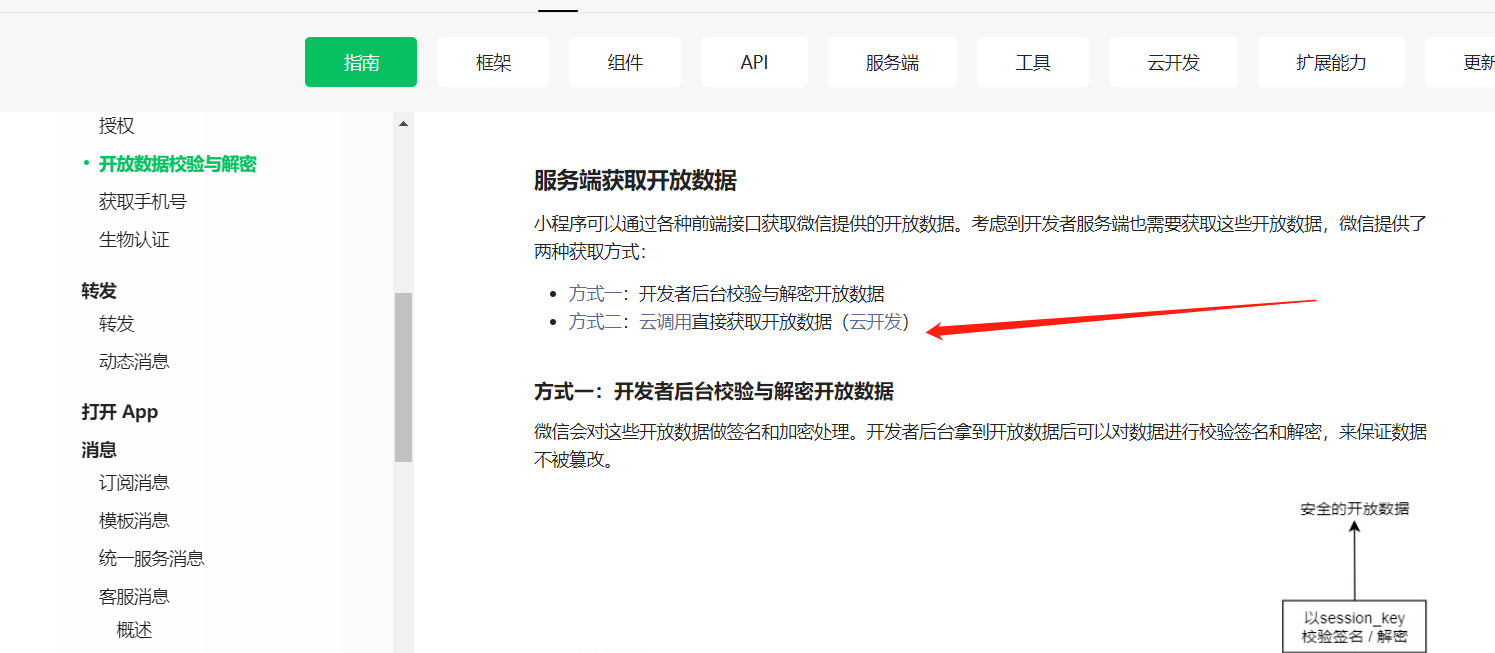Open the API tab
Viewport: 1495px width, 653px height.
[754, 62]
